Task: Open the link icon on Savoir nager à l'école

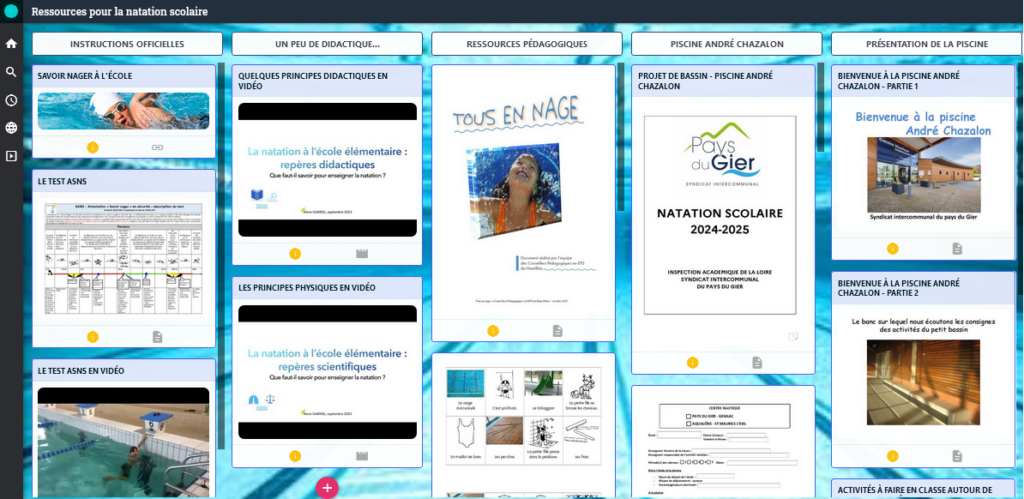Action: [157, 147]
